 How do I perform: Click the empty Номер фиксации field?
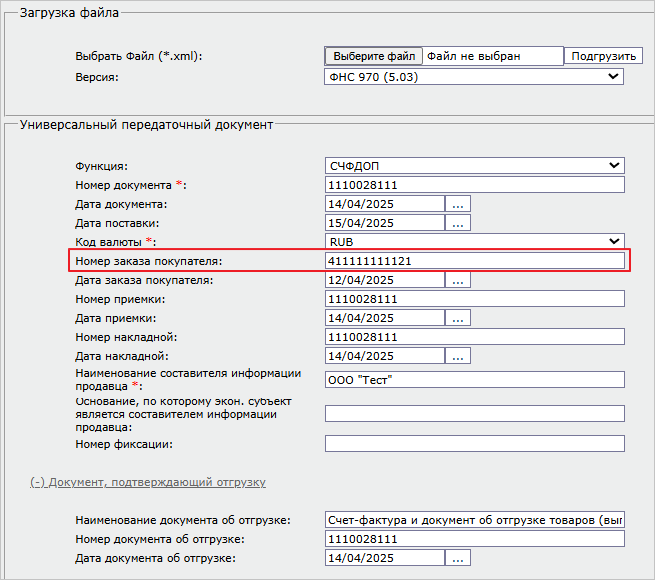[474, 444]
